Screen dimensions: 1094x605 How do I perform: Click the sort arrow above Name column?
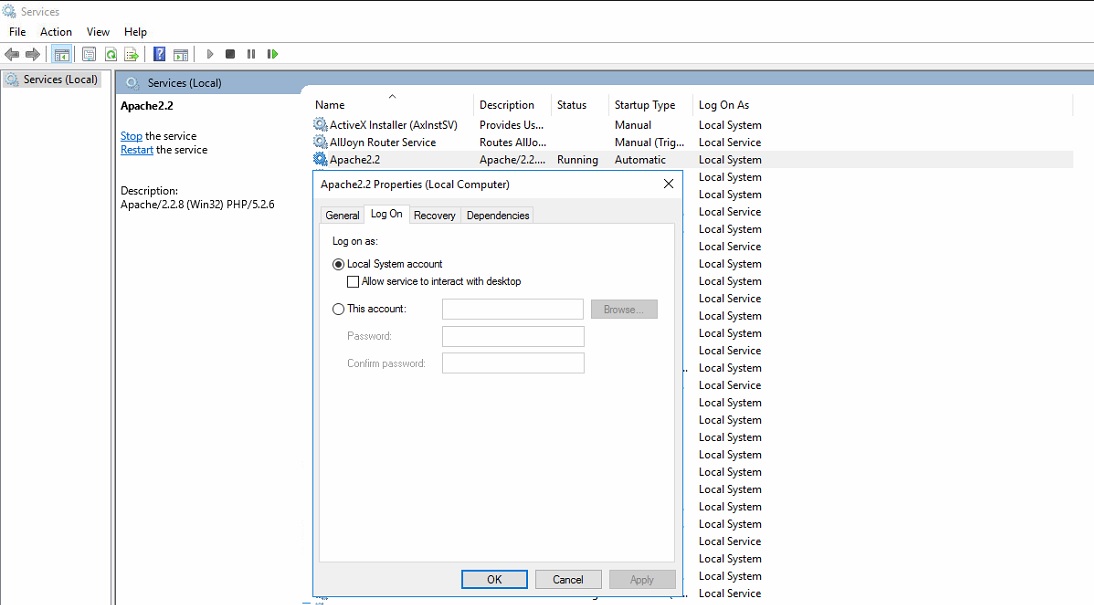pyautogui.click(x=392, y=96)
